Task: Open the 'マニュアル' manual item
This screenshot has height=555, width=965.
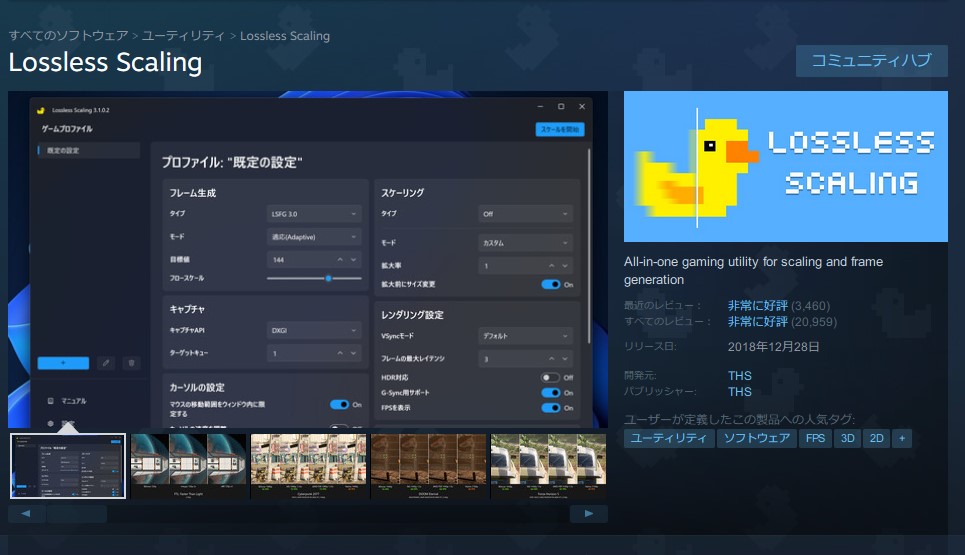Action: click(x=68, y=401)
